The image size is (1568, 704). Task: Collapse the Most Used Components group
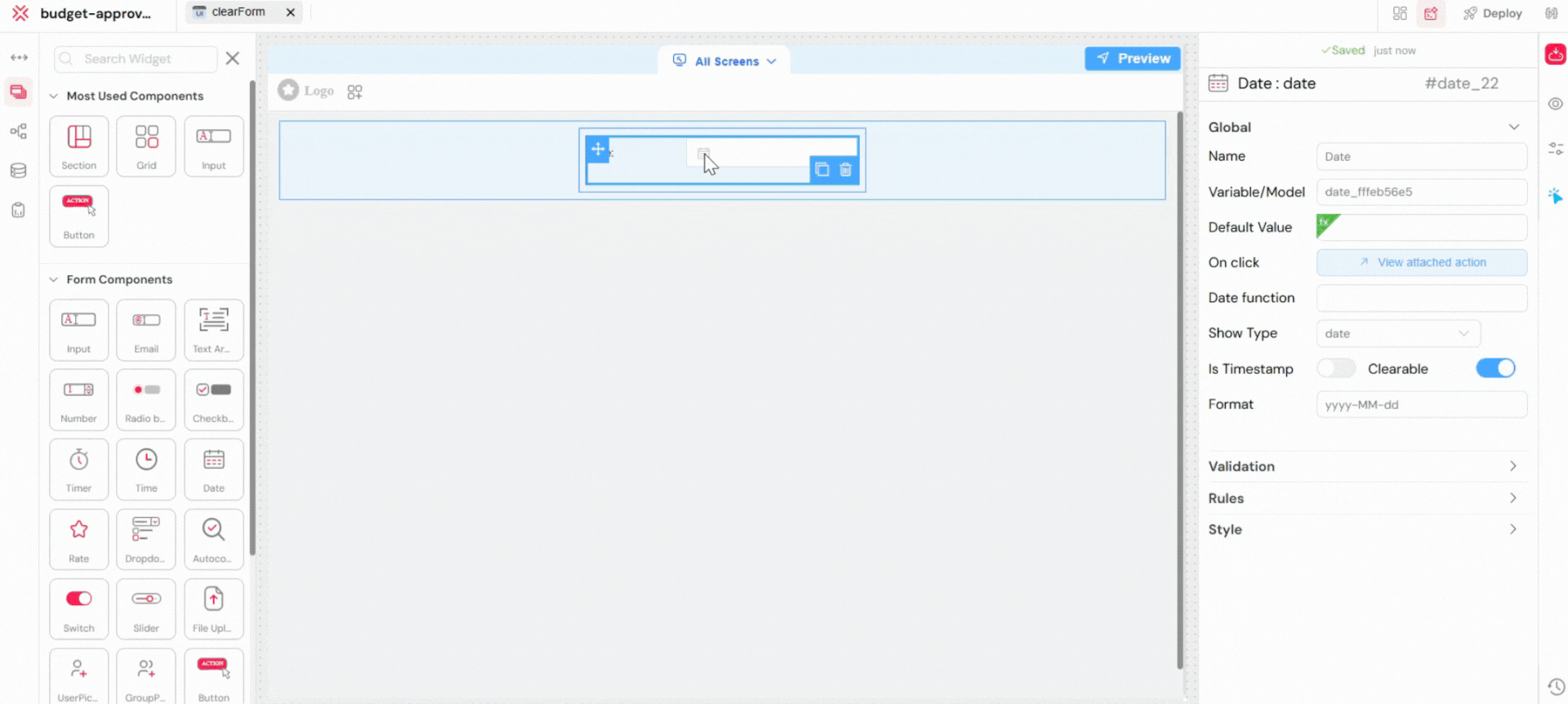[54, 96]
